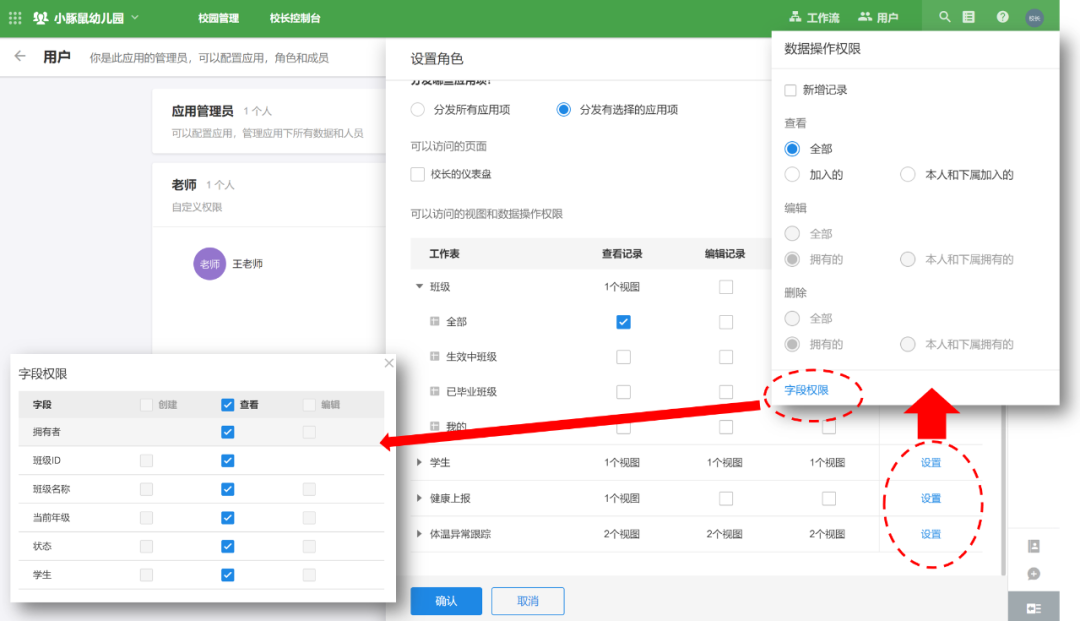Open the search in the top bar
The width and height of the screenshot is (1080, 621).
944,17
